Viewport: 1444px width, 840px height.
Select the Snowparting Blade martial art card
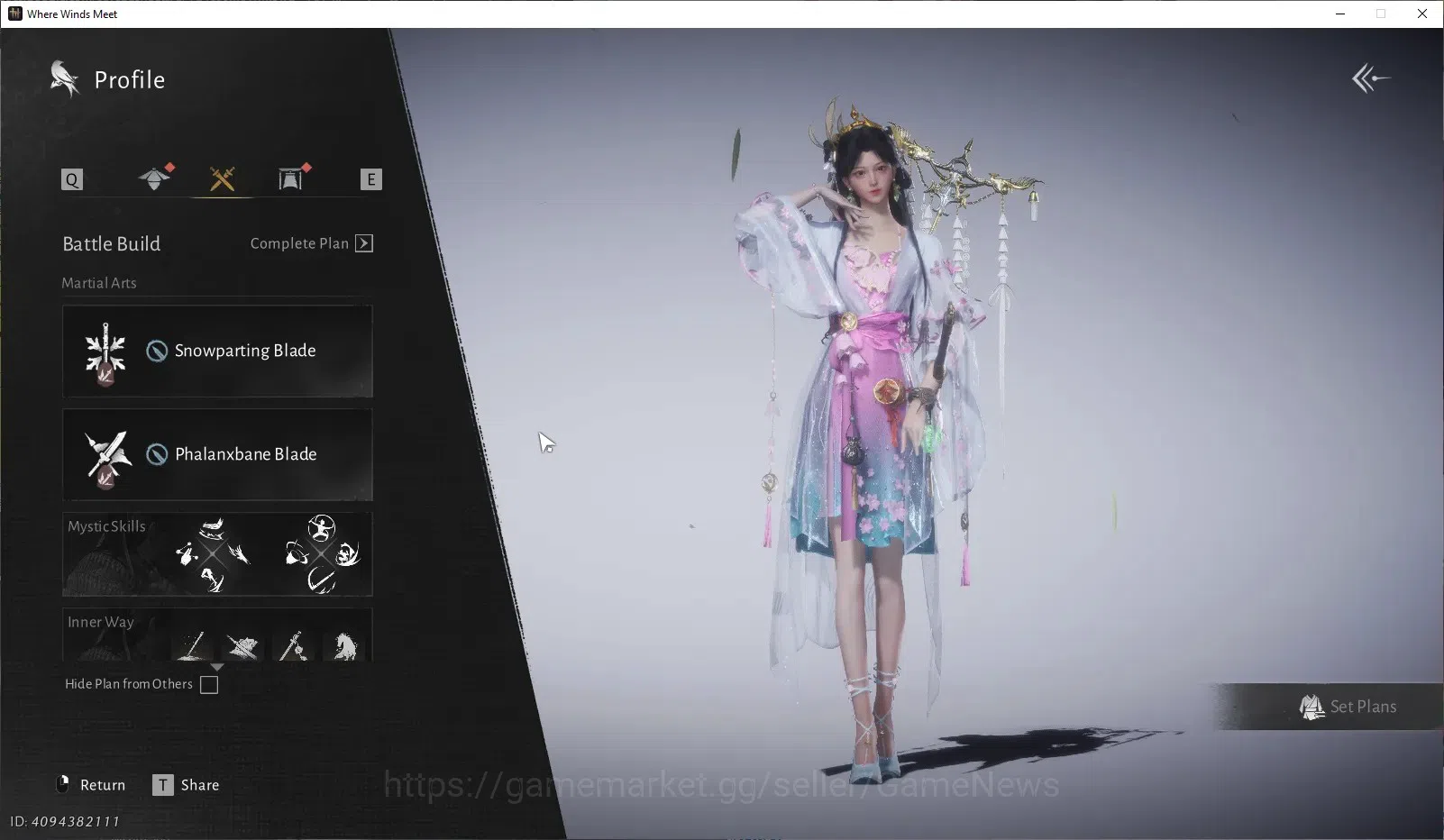point(217,351)
